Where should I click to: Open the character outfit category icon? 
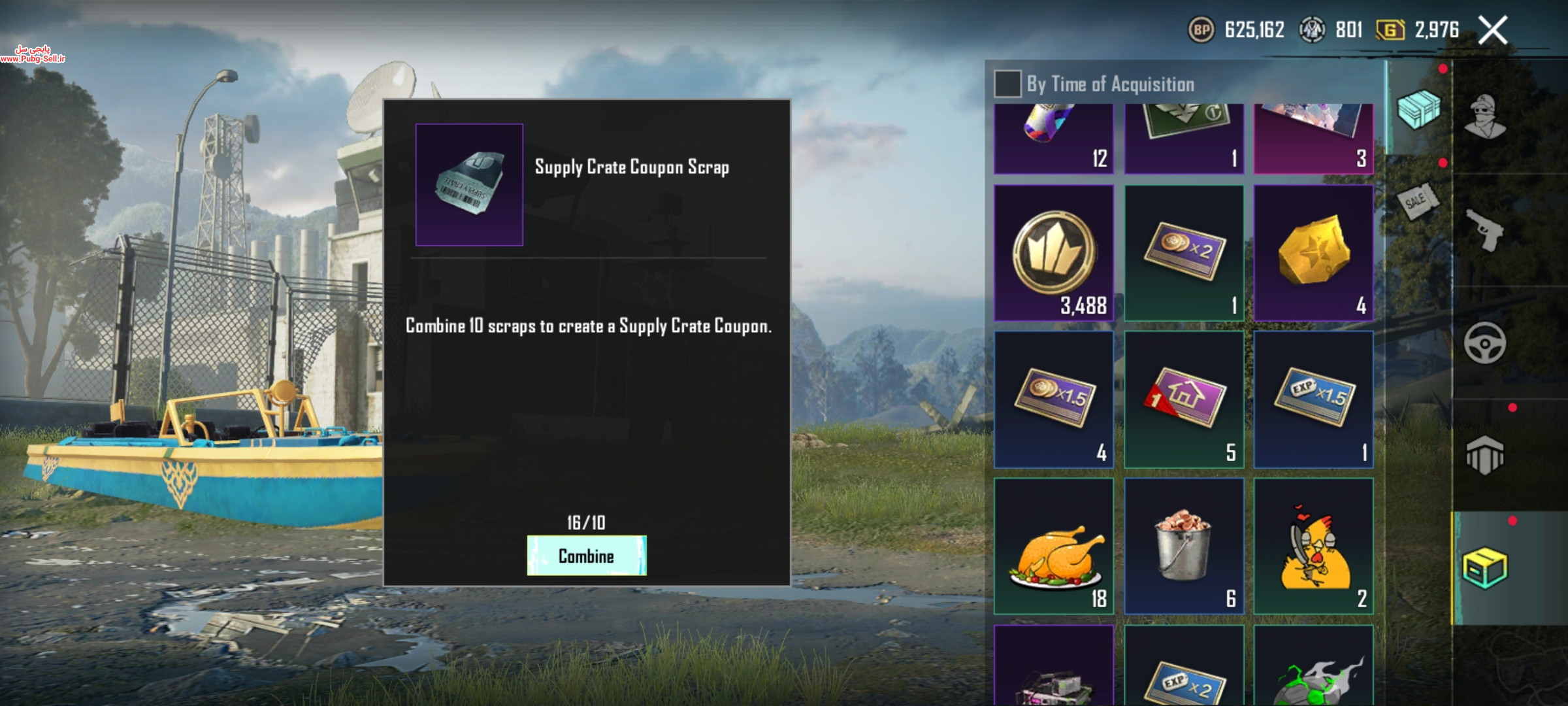(x=1485, y=116)
